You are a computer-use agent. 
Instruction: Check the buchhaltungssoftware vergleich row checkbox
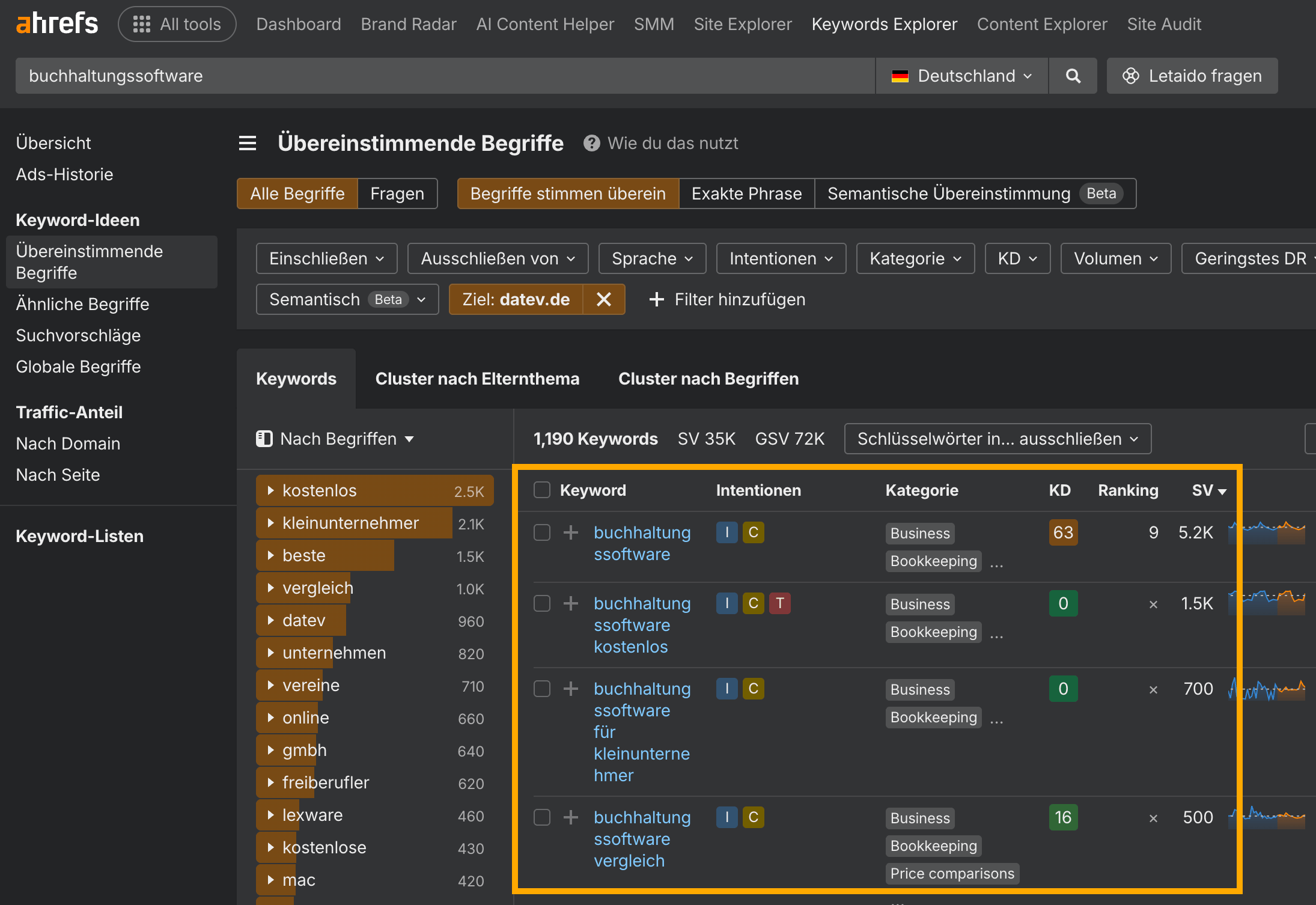pyautogui.click(x=542, y=817)
